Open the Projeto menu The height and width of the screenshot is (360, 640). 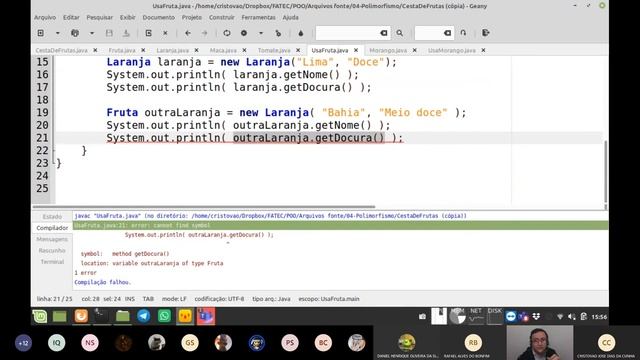[192, 18]
